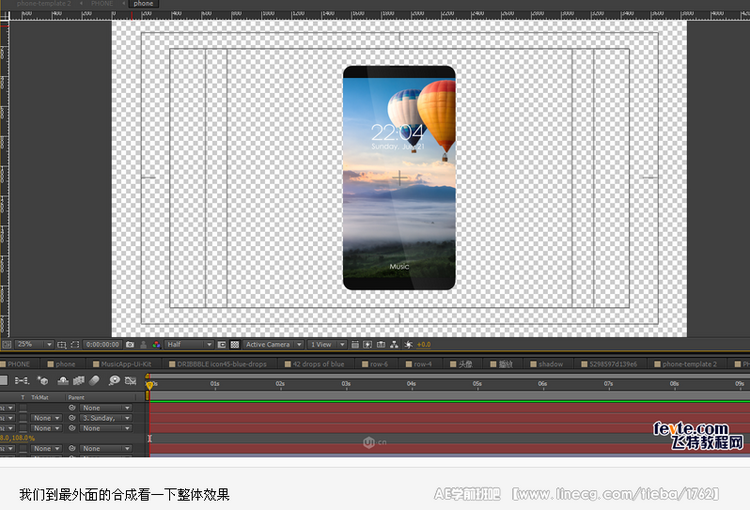Screen dimensions: 750x510
Task: Switch to 头像 timeline tab
Action: tap(462, 364)
